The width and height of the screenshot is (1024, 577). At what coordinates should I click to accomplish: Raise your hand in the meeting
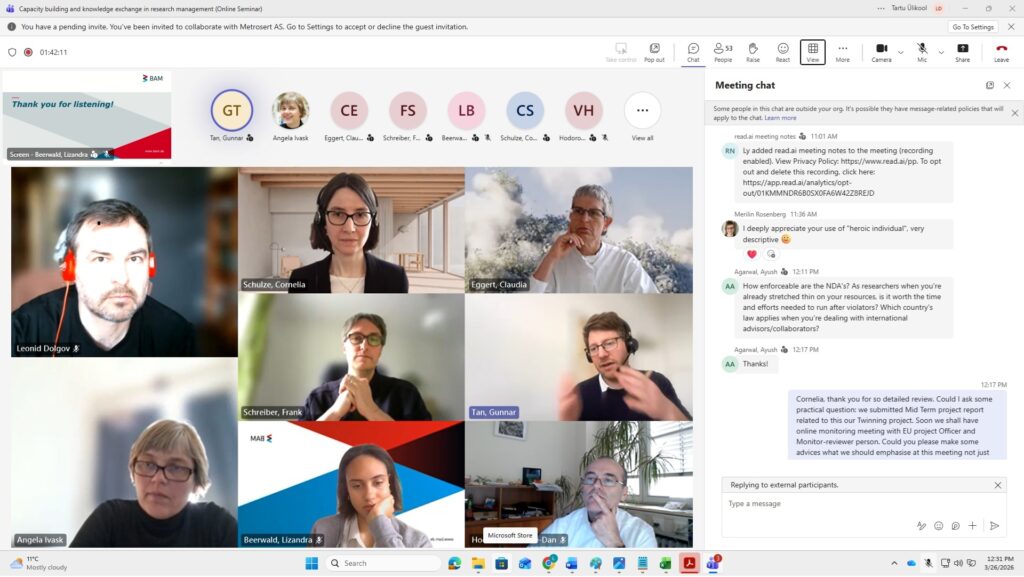pos(752,52)
